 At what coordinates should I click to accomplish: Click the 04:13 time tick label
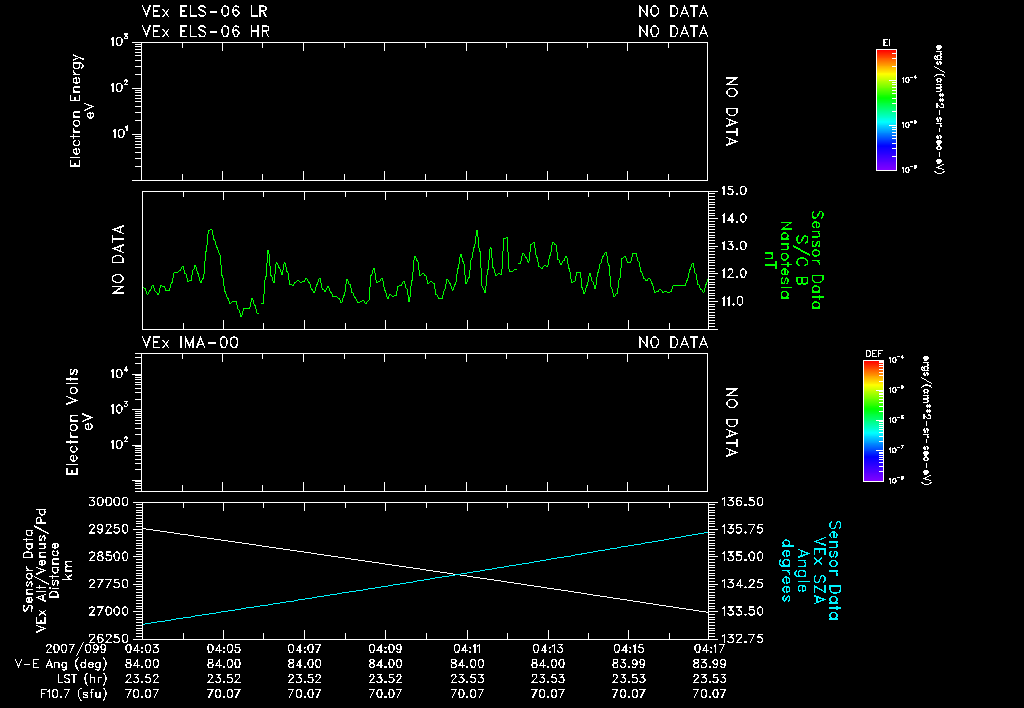coord(547,649)
